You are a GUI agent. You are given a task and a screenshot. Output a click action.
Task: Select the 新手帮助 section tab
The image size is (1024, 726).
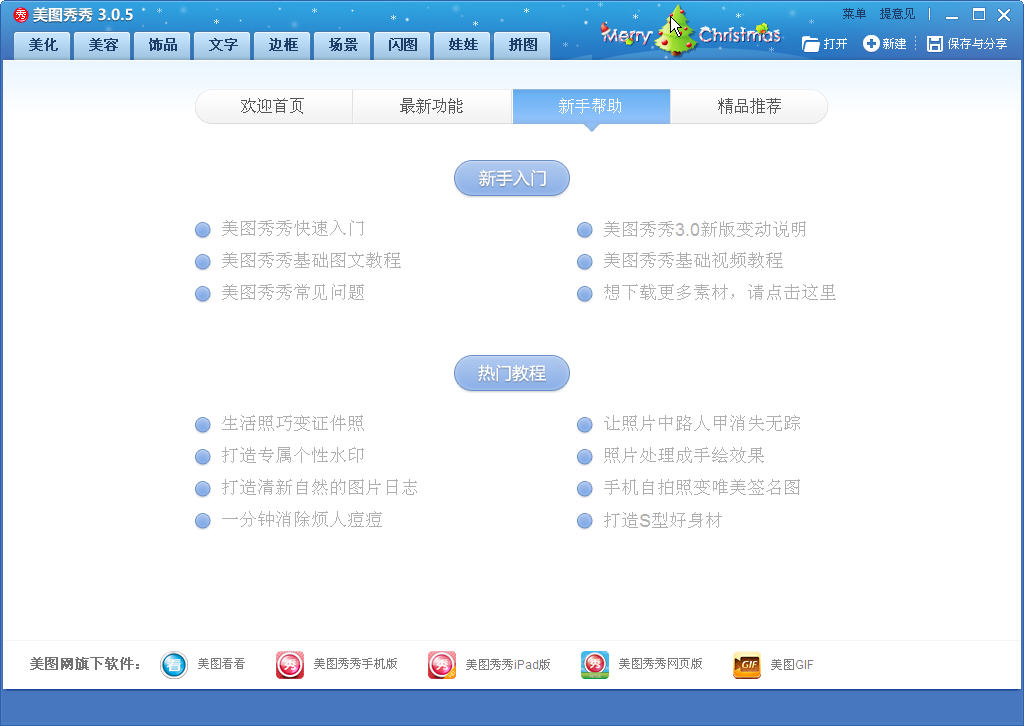590,106
